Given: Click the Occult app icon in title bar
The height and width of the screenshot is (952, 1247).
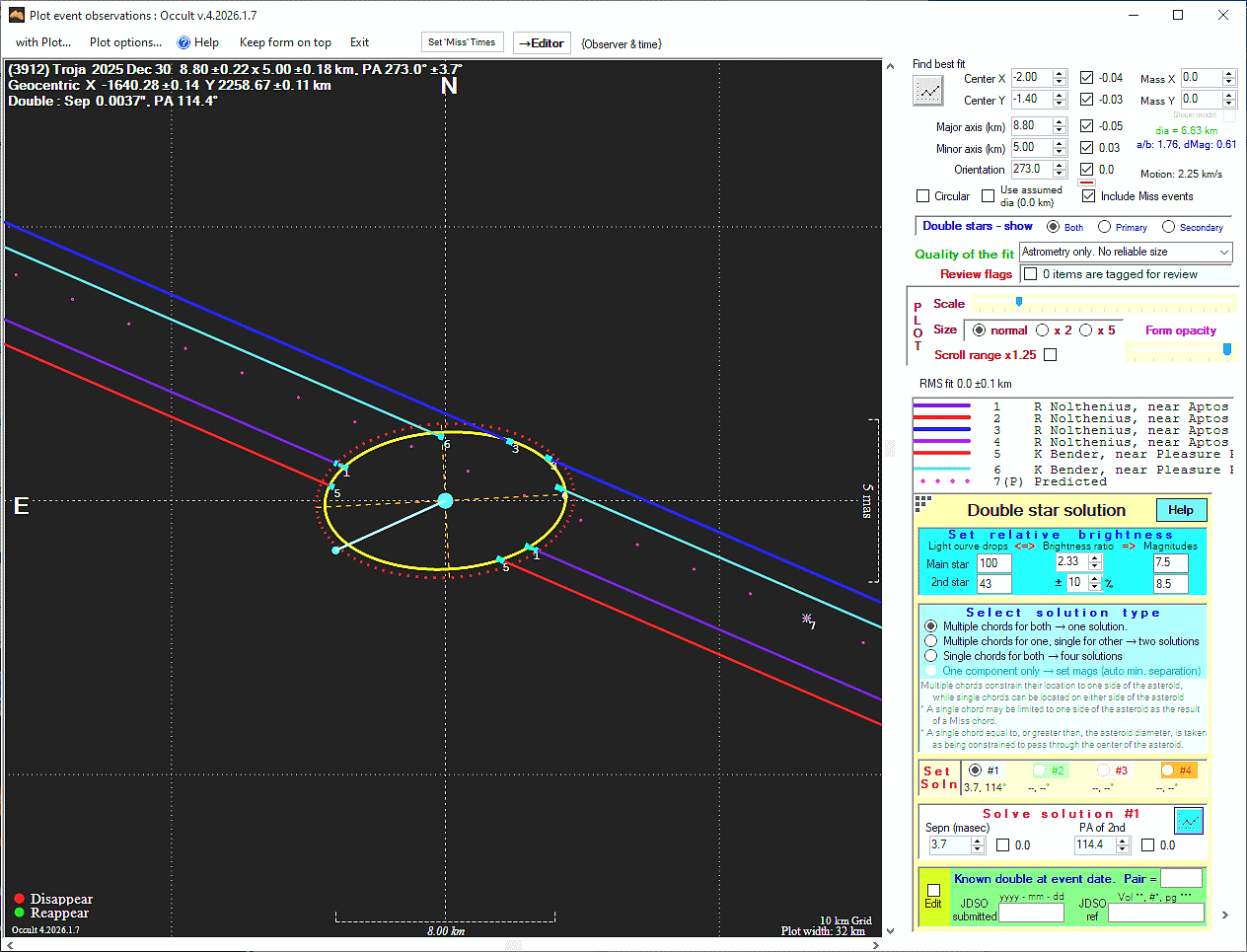Looking at the screenshot, I should (x=16, y=15).
